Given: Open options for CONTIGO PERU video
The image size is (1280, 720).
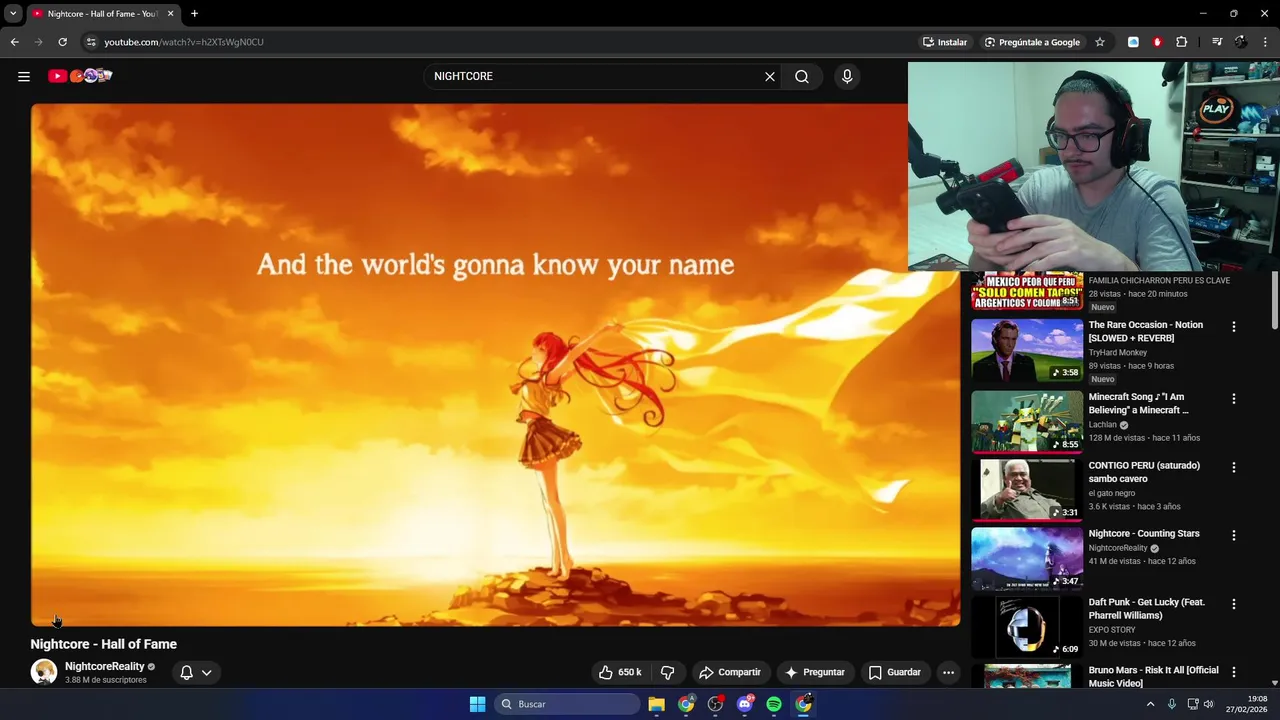Looking at the screenshot, I should tap(1233, 467).
